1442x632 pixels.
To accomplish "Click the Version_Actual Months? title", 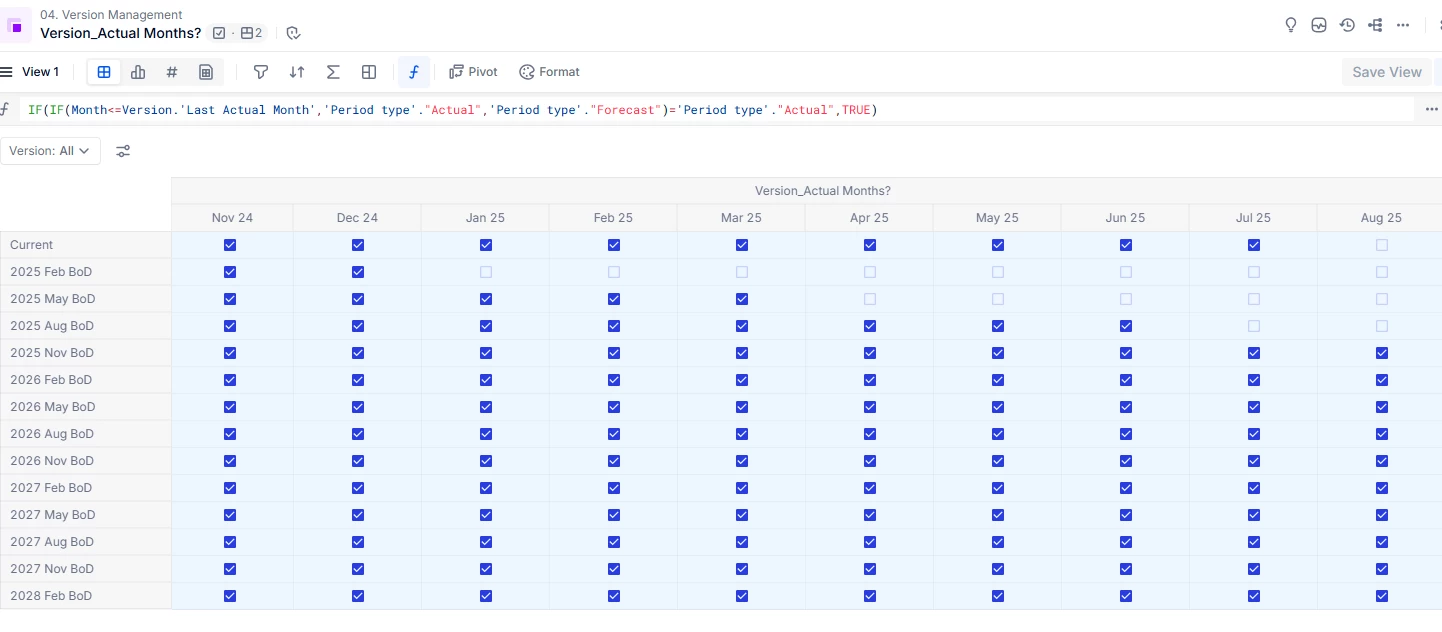I will click(x=121, y=33).
